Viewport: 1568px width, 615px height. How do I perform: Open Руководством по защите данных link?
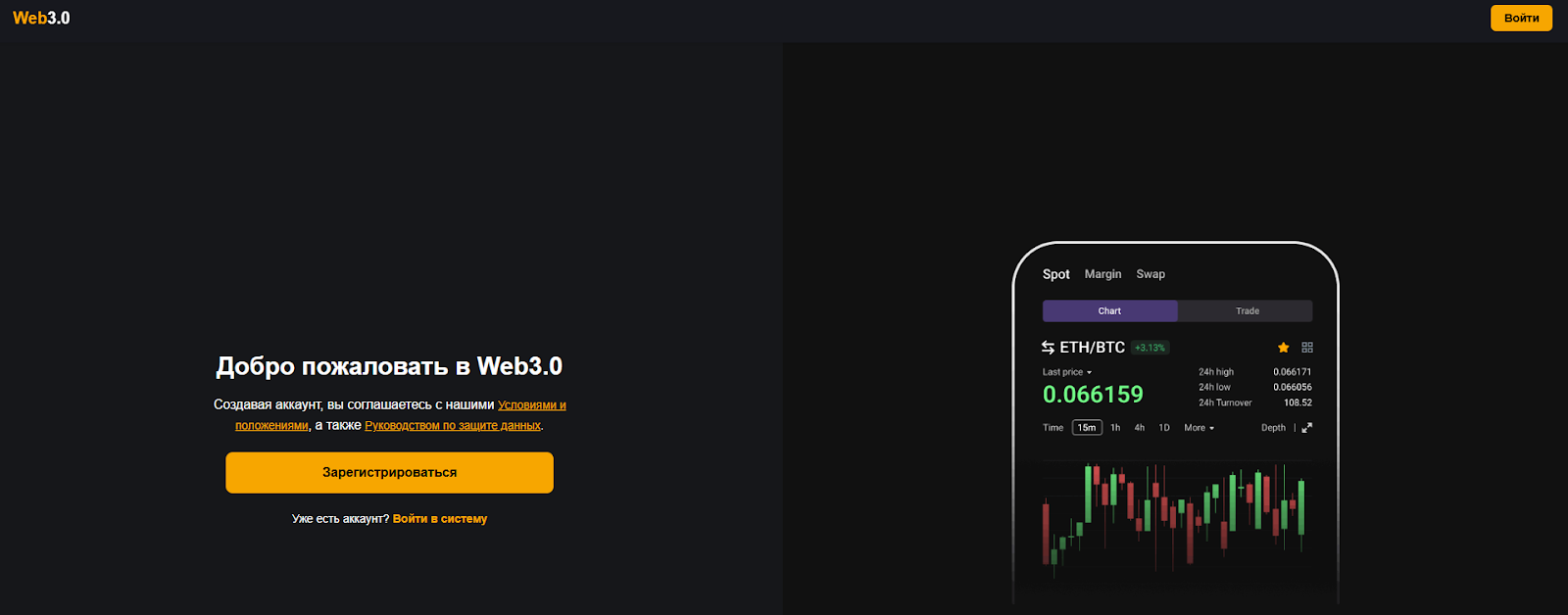[453, 426]
